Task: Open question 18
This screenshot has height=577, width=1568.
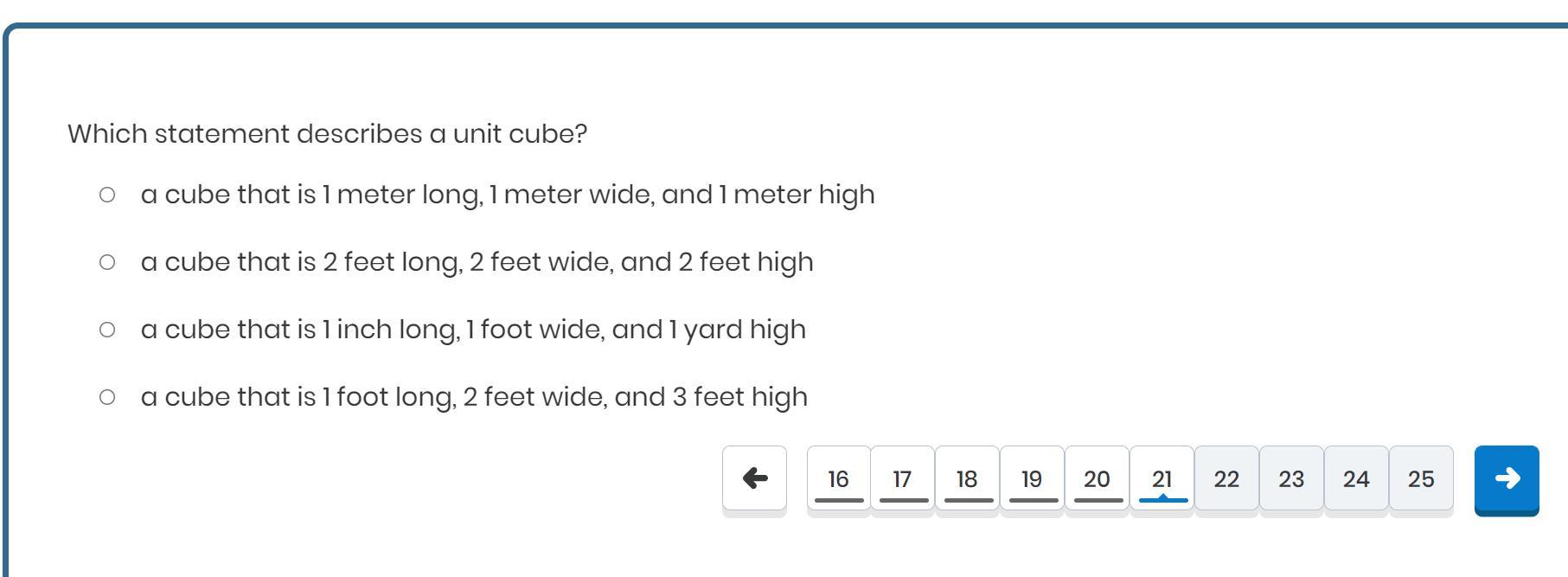Action: (967, 479)
